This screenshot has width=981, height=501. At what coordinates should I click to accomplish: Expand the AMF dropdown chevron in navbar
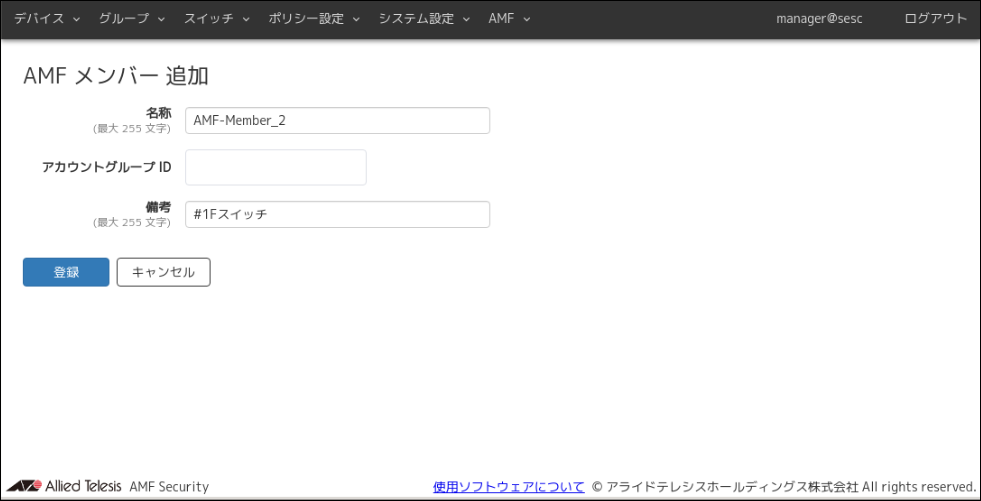point(527,19)
